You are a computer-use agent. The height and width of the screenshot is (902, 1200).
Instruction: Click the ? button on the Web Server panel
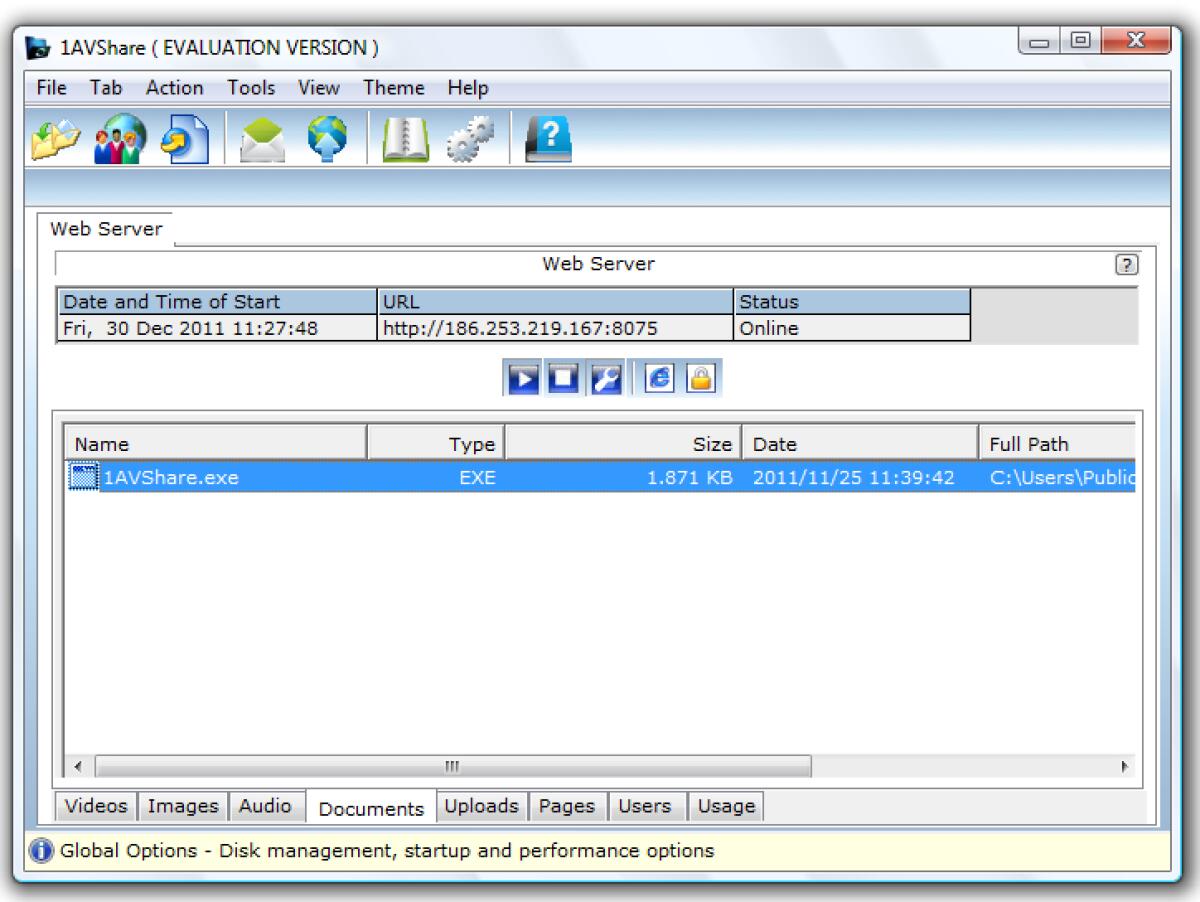[x=1128, y=264]
